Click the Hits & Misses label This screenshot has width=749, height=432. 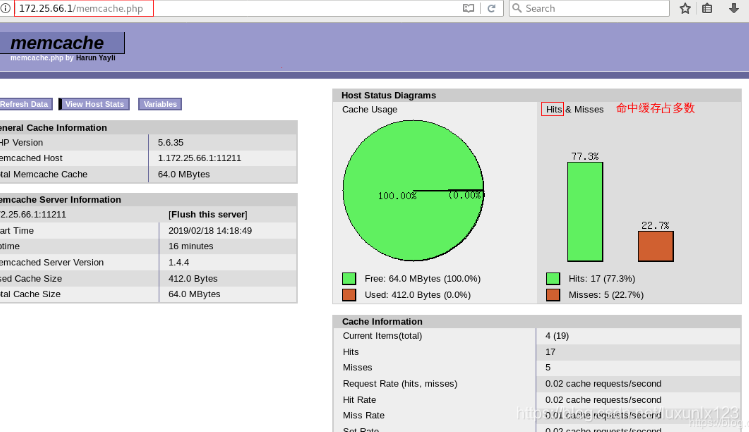point(575,109)
